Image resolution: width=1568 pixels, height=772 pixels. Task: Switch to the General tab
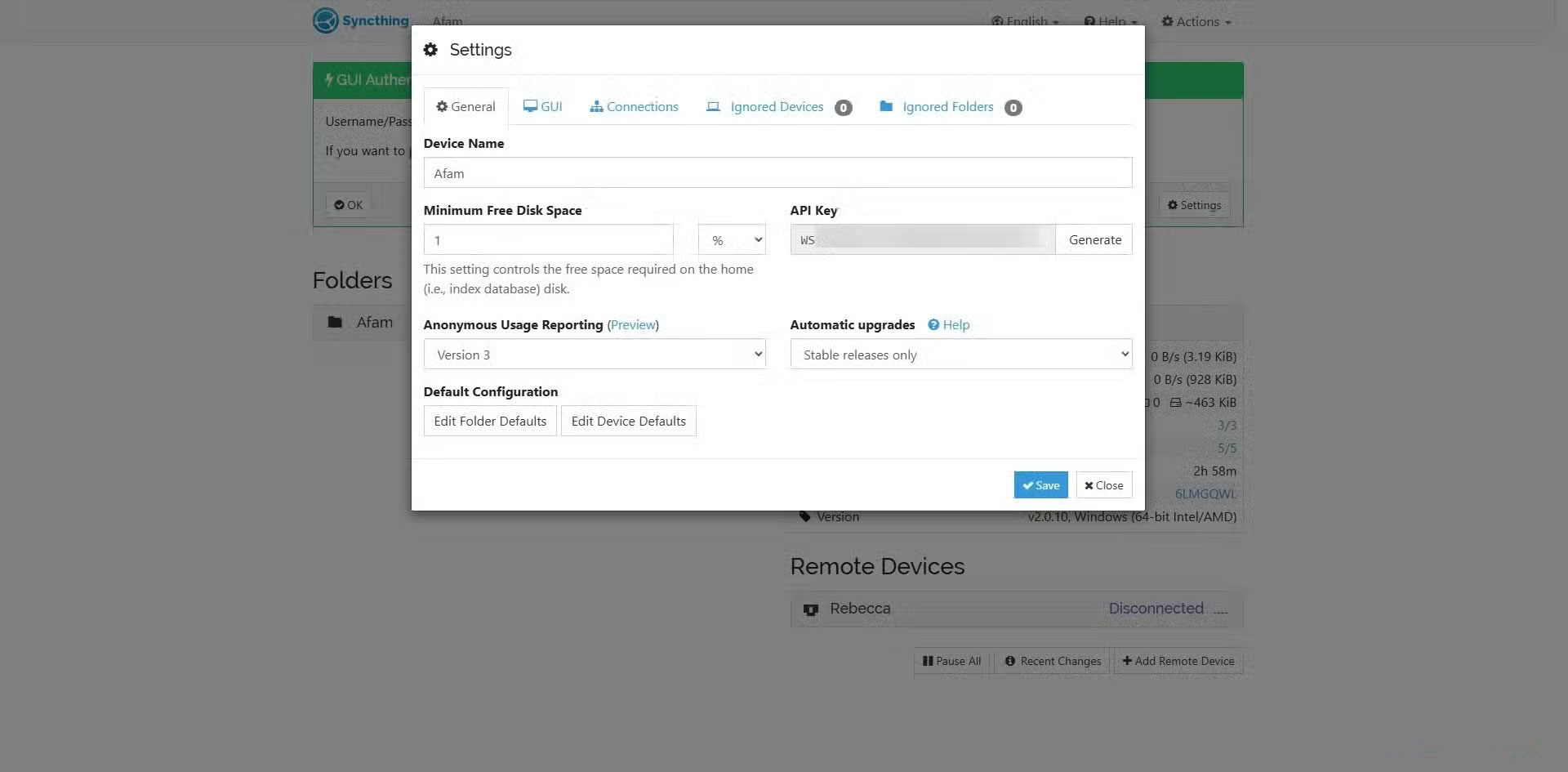pos(465,106)
